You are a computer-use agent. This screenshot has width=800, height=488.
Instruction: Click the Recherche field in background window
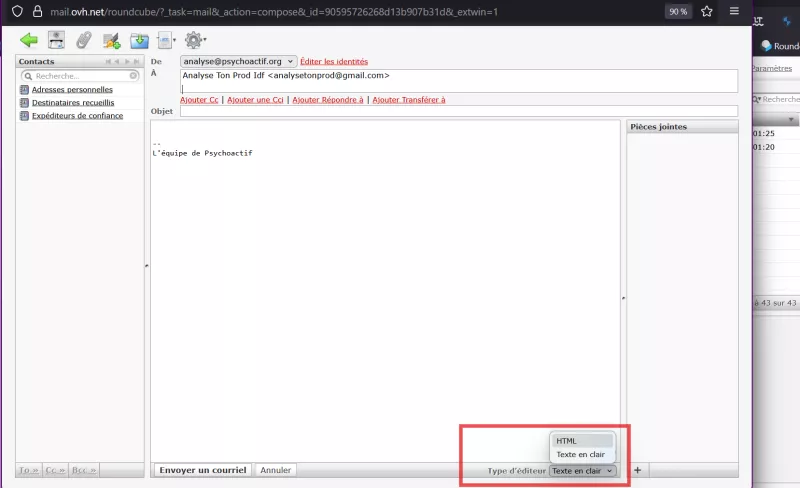[x=776, y=99]
